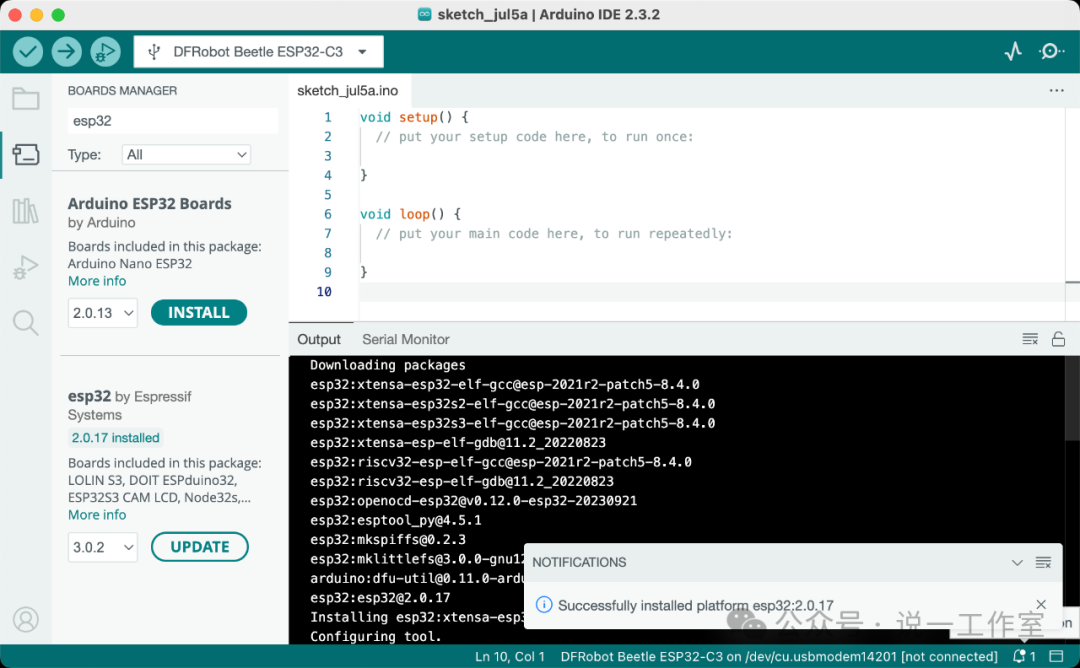Click the esp32:esptool_py@4.5.1 output line

click(395, 520)
